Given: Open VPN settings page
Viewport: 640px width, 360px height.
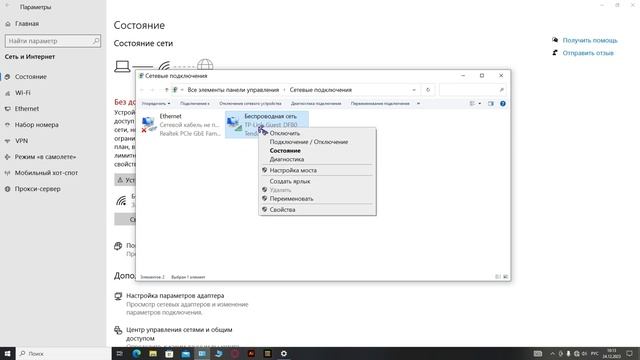Looking at the screenshot, I should [21, 141].
